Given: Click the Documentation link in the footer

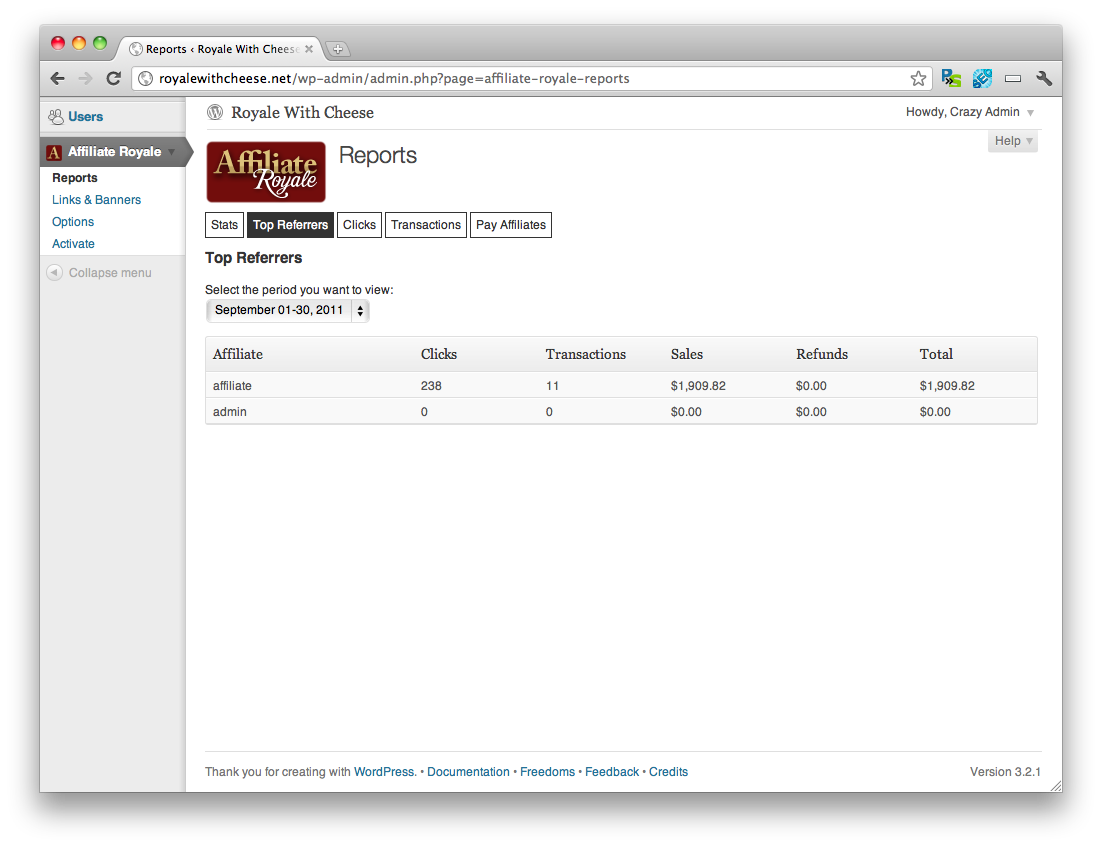Looking at the screenshot, I should (x=468, y=771).
